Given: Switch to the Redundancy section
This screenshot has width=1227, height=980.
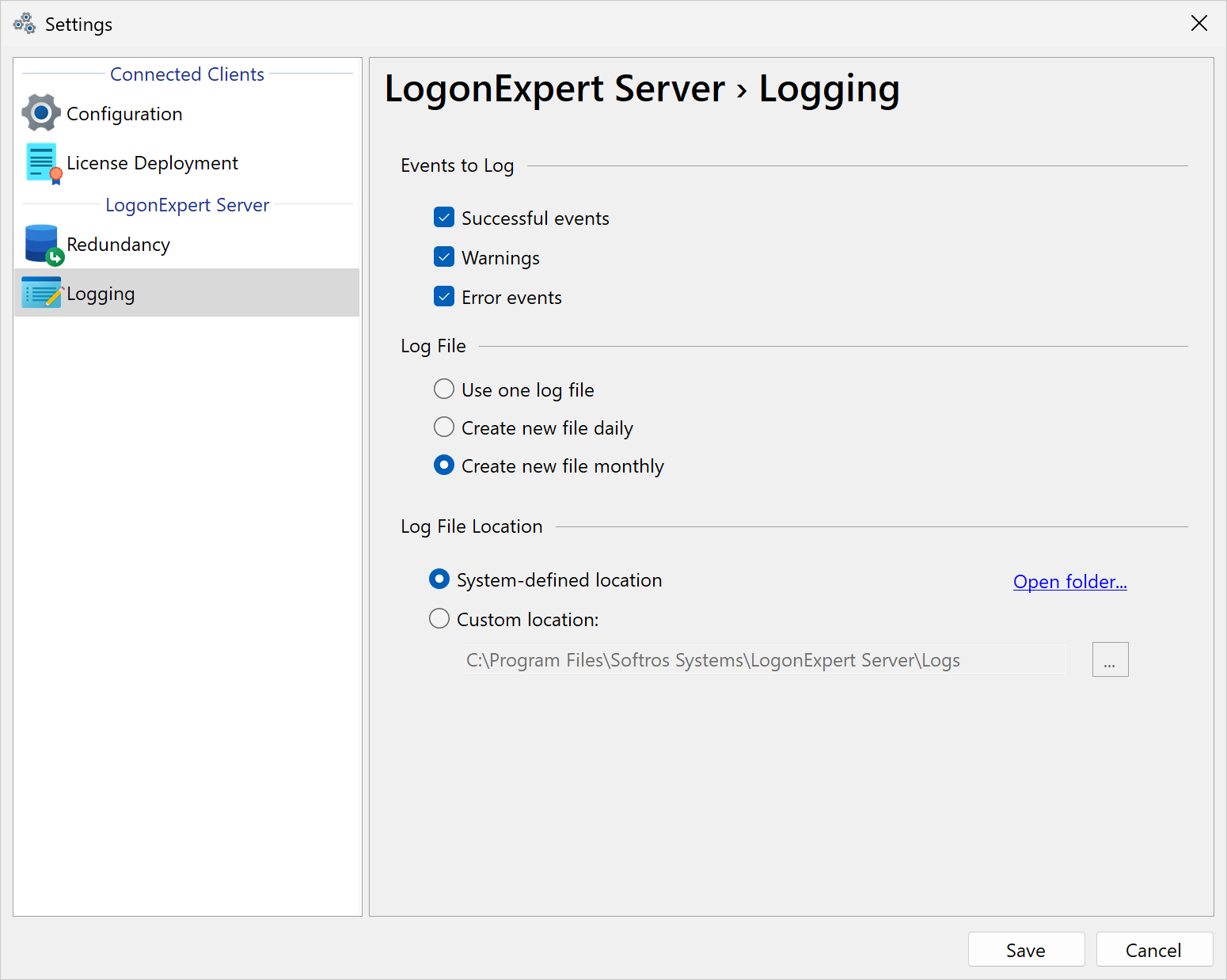Looking at the screenshot, I should coord(118,245).
